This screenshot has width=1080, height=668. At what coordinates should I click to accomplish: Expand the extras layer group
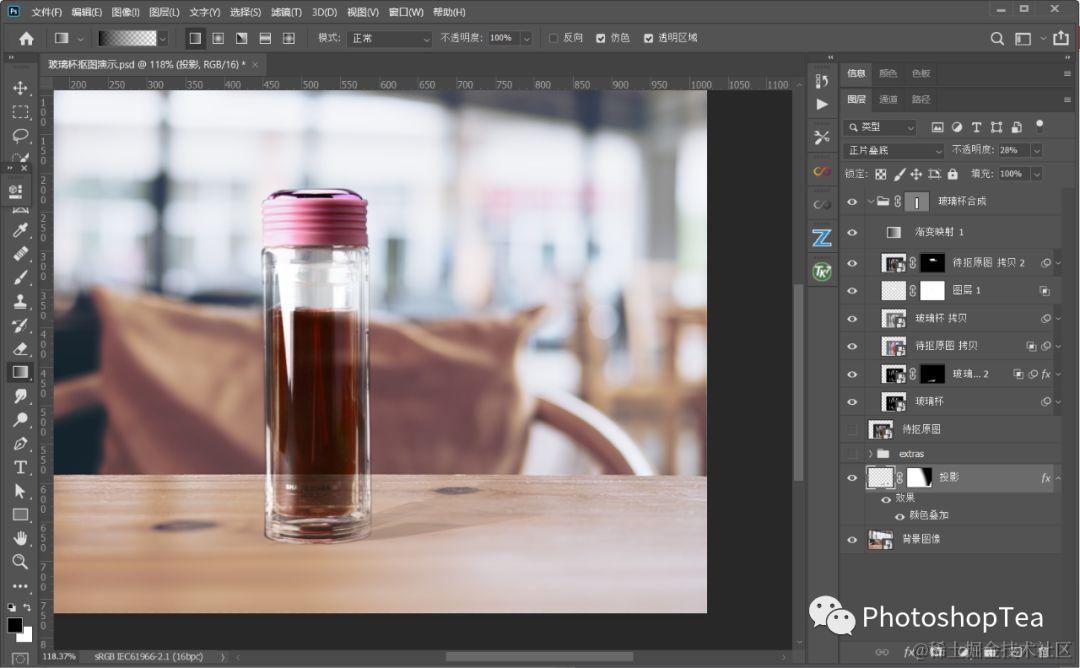[871, 454]
